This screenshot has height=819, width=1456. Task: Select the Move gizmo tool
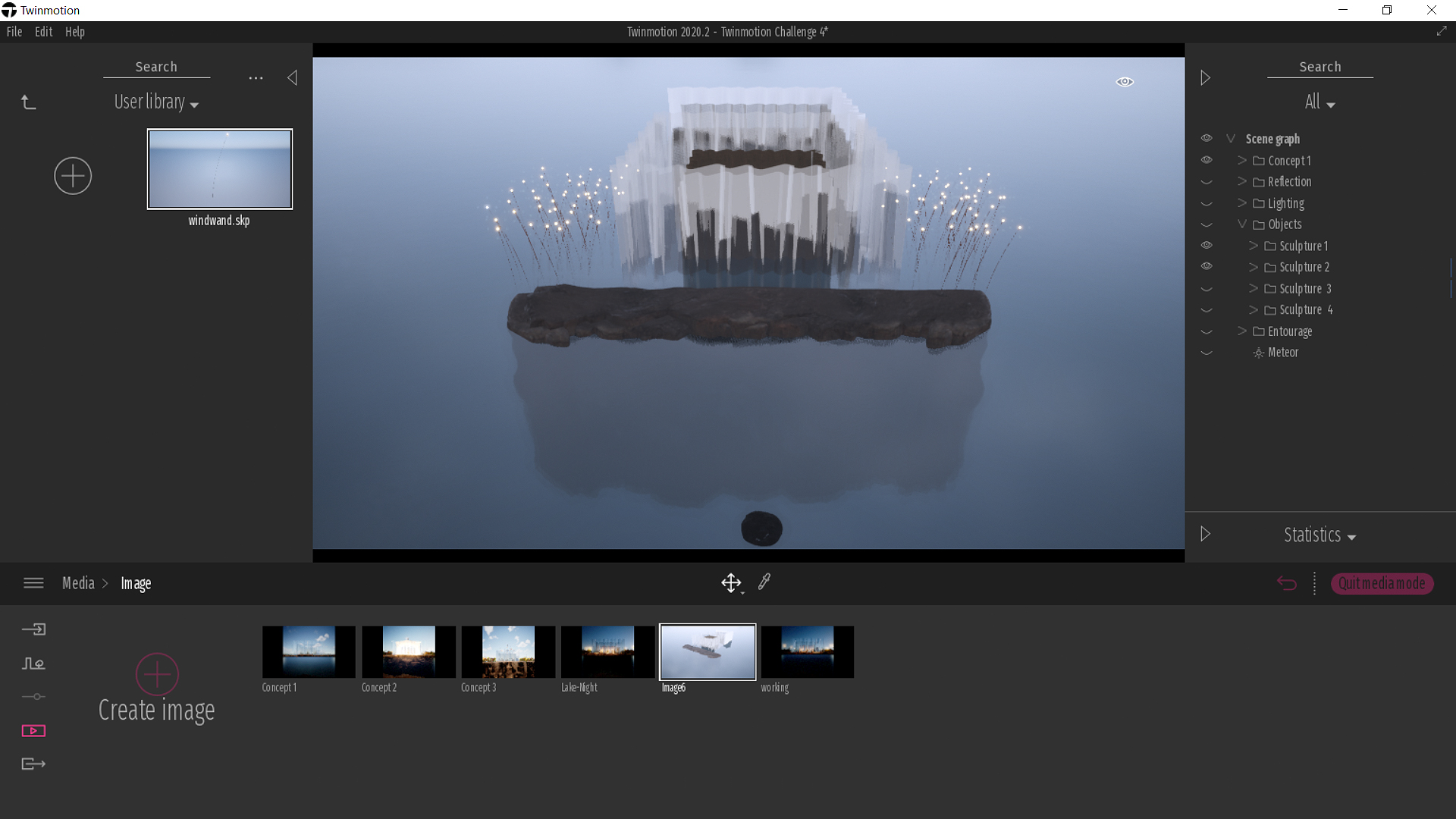coord(730,582)
